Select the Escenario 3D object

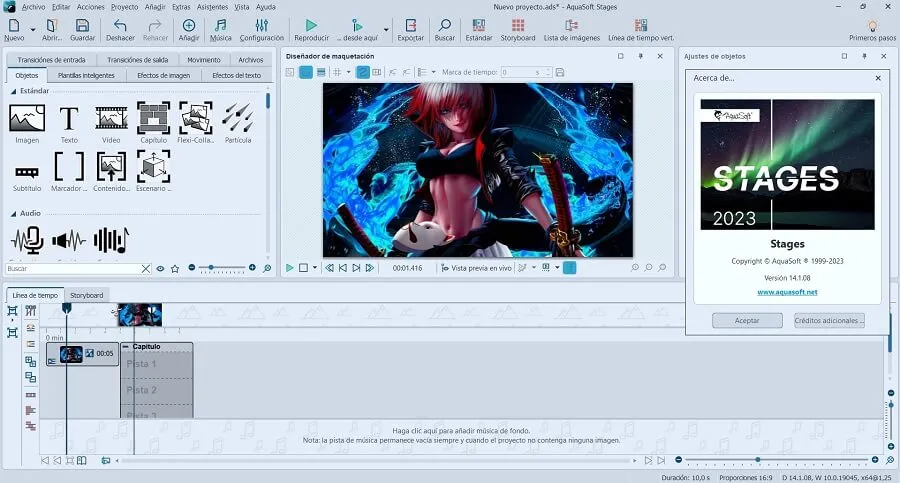click(x=153, y=172)
